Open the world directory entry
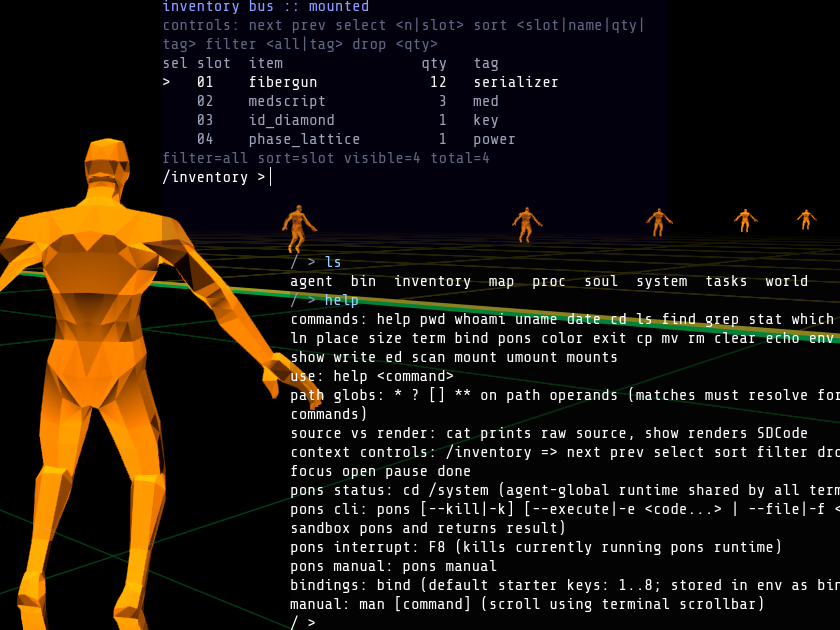Image resolution: width=840 pixels, height=630 pixels. (x=787, y=281)
